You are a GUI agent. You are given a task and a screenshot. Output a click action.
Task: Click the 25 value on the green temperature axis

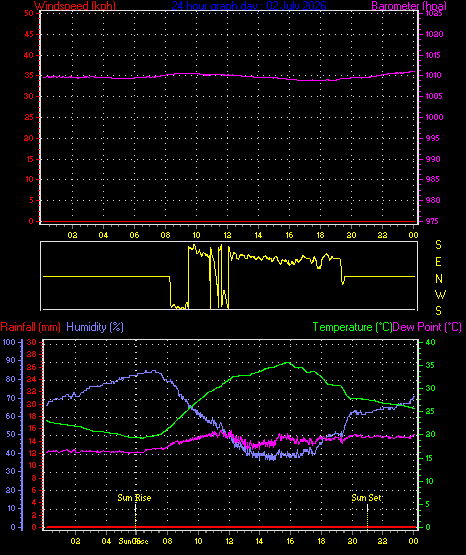click(430, 412)
